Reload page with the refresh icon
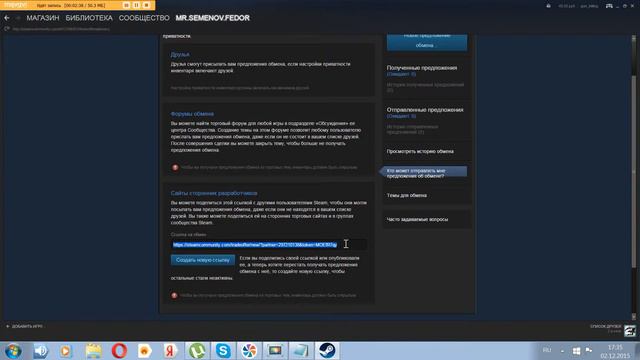 tap(7, 29)
